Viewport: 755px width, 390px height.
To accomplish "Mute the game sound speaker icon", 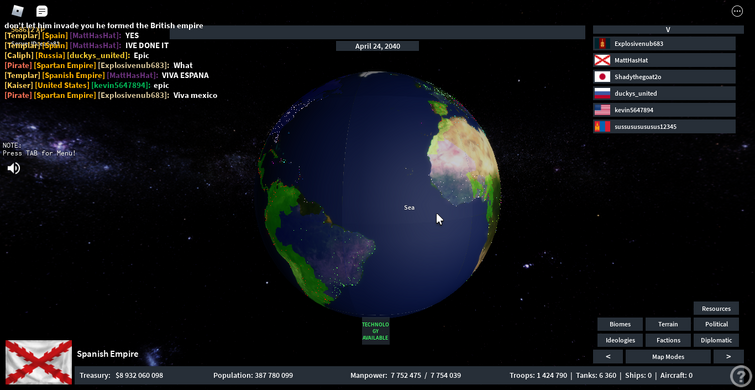I will click(13, 168).
